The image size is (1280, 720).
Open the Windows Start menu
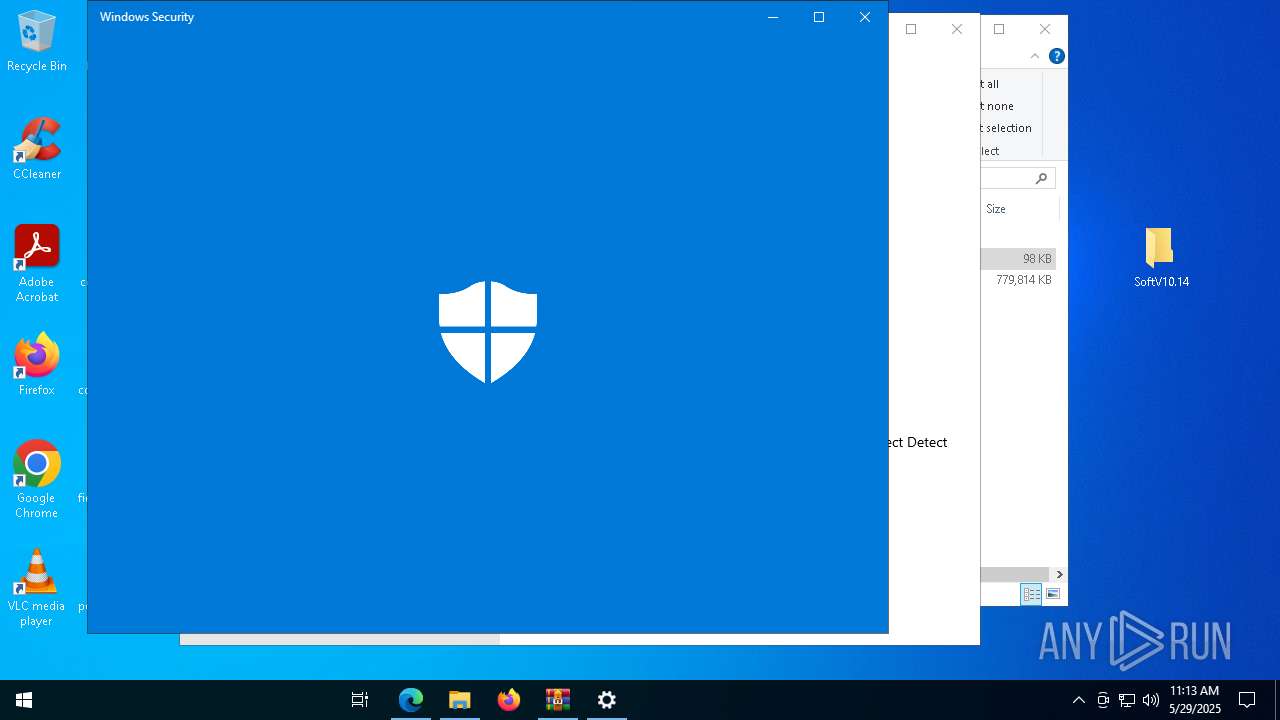(24, 700)
